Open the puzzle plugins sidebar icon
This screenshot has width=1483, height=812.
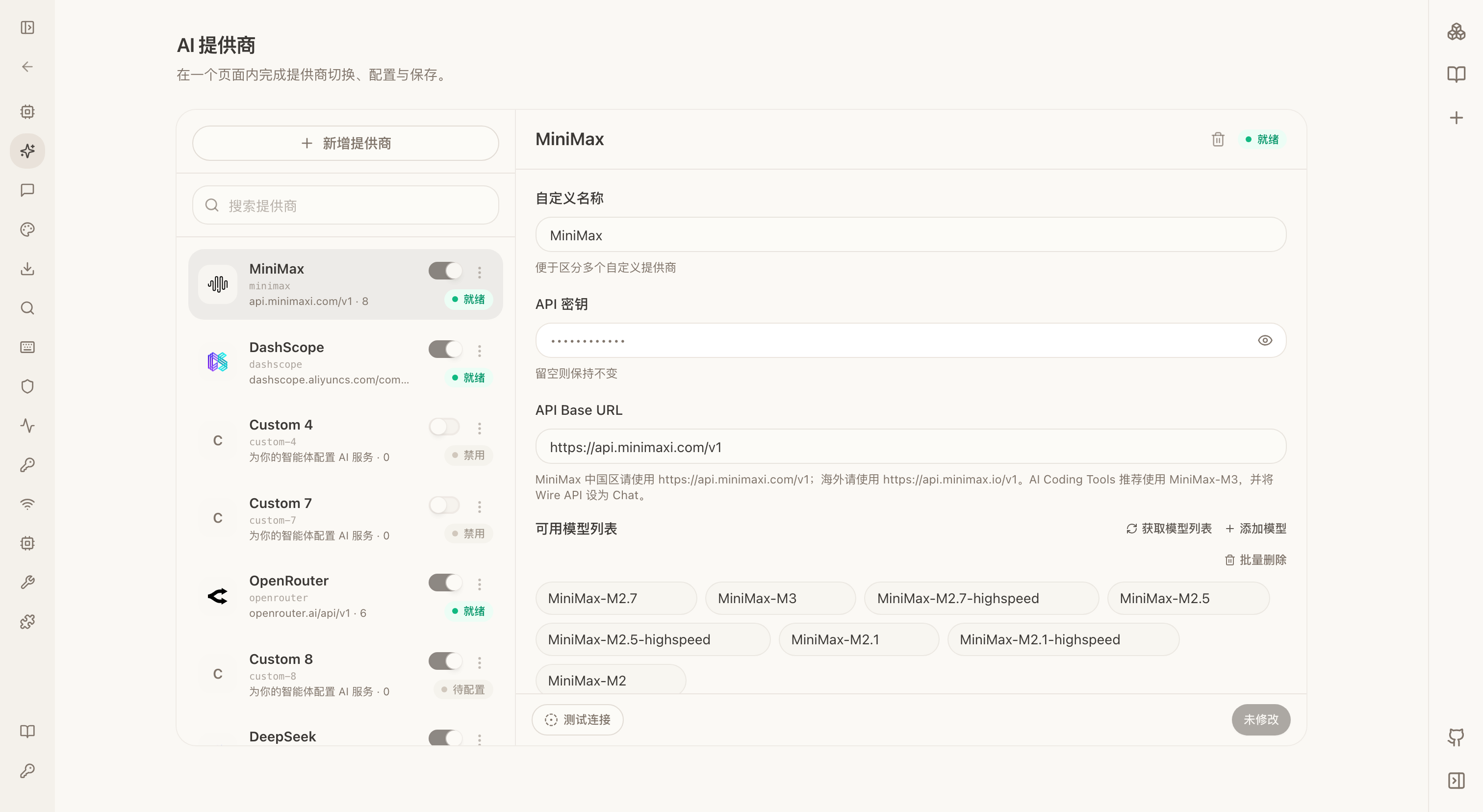[27, 622]
